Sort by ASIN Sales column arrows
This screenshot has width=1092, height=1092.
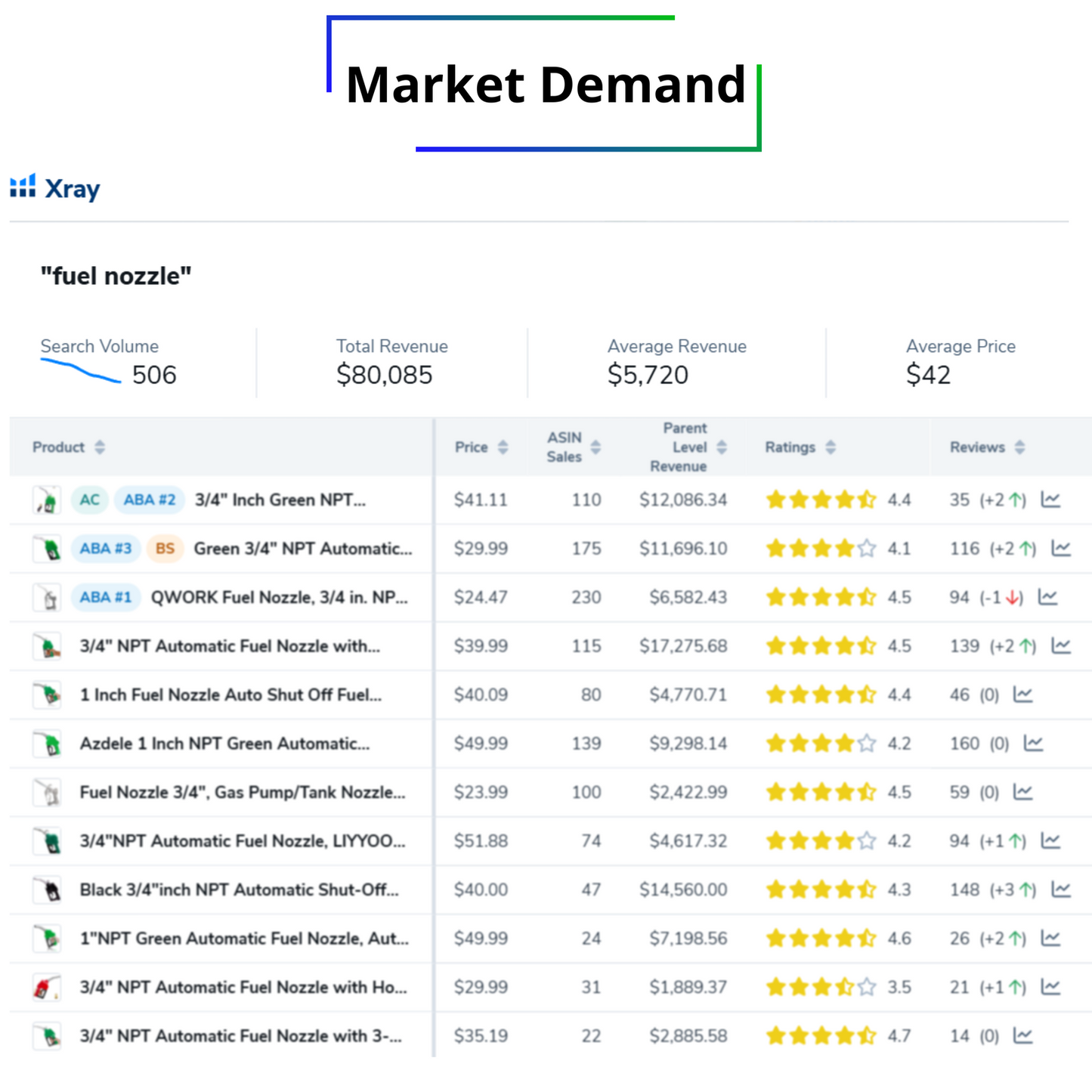[x=595, y=447]
